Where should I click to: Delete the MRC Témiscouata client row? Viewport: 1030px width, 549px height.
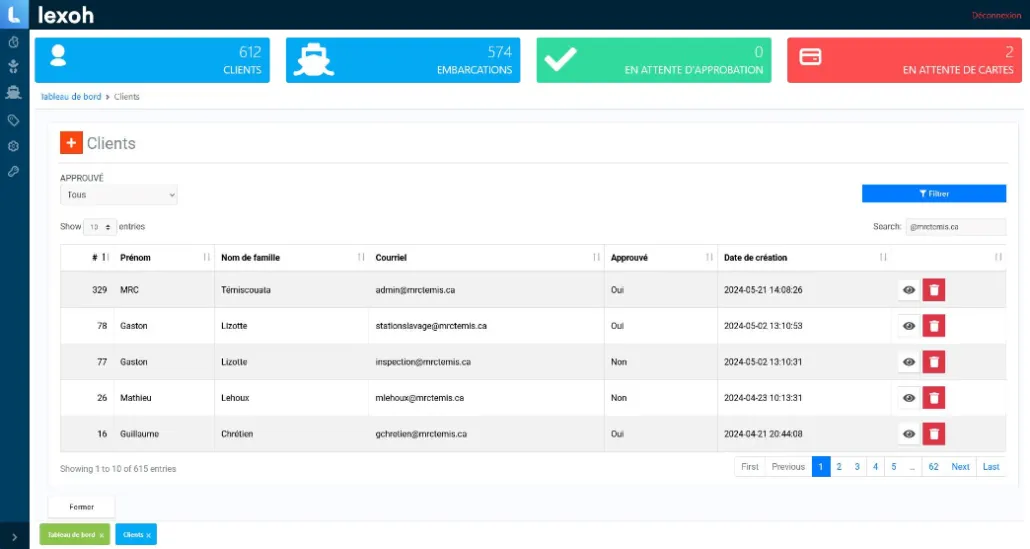(933, 290)
